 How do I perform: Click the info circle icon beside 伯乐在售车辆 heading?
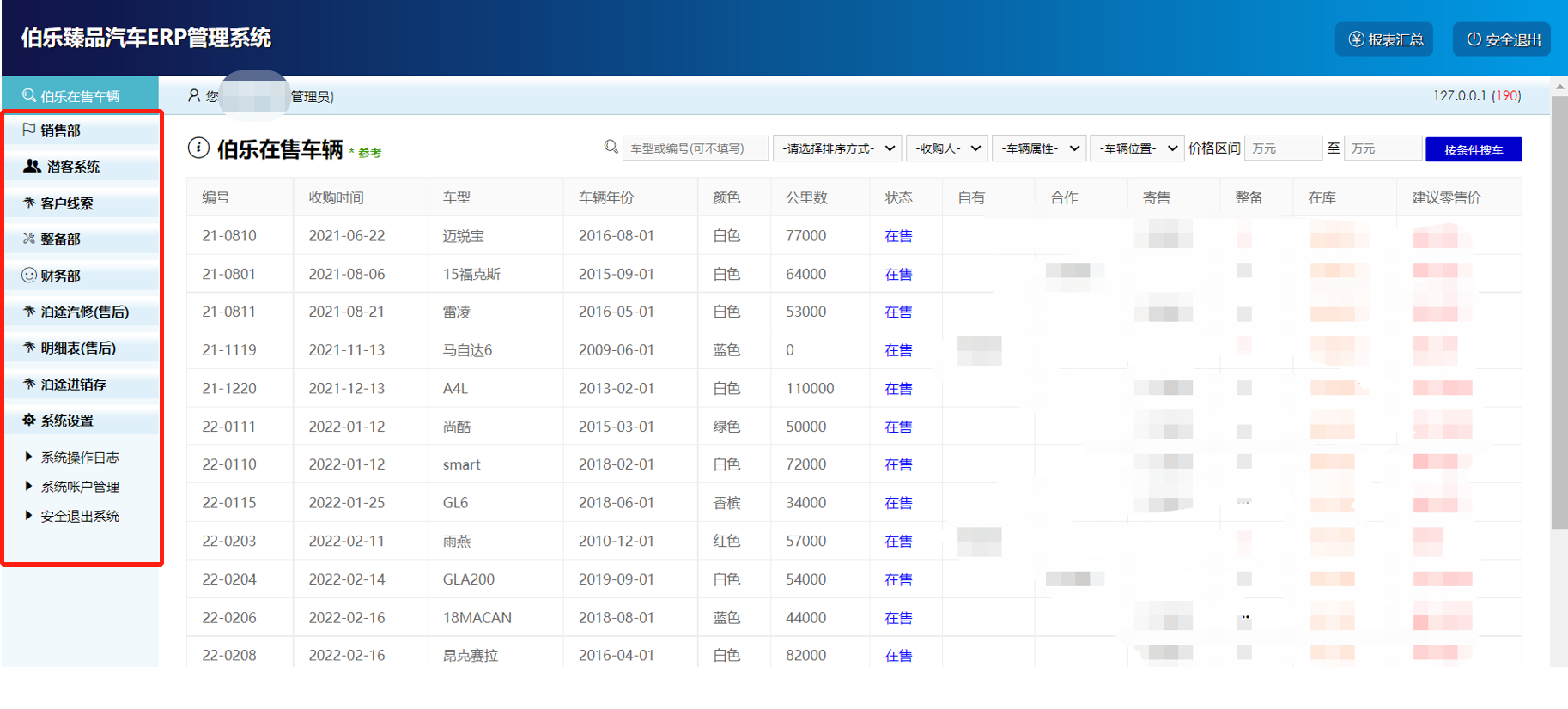(198, 148)
